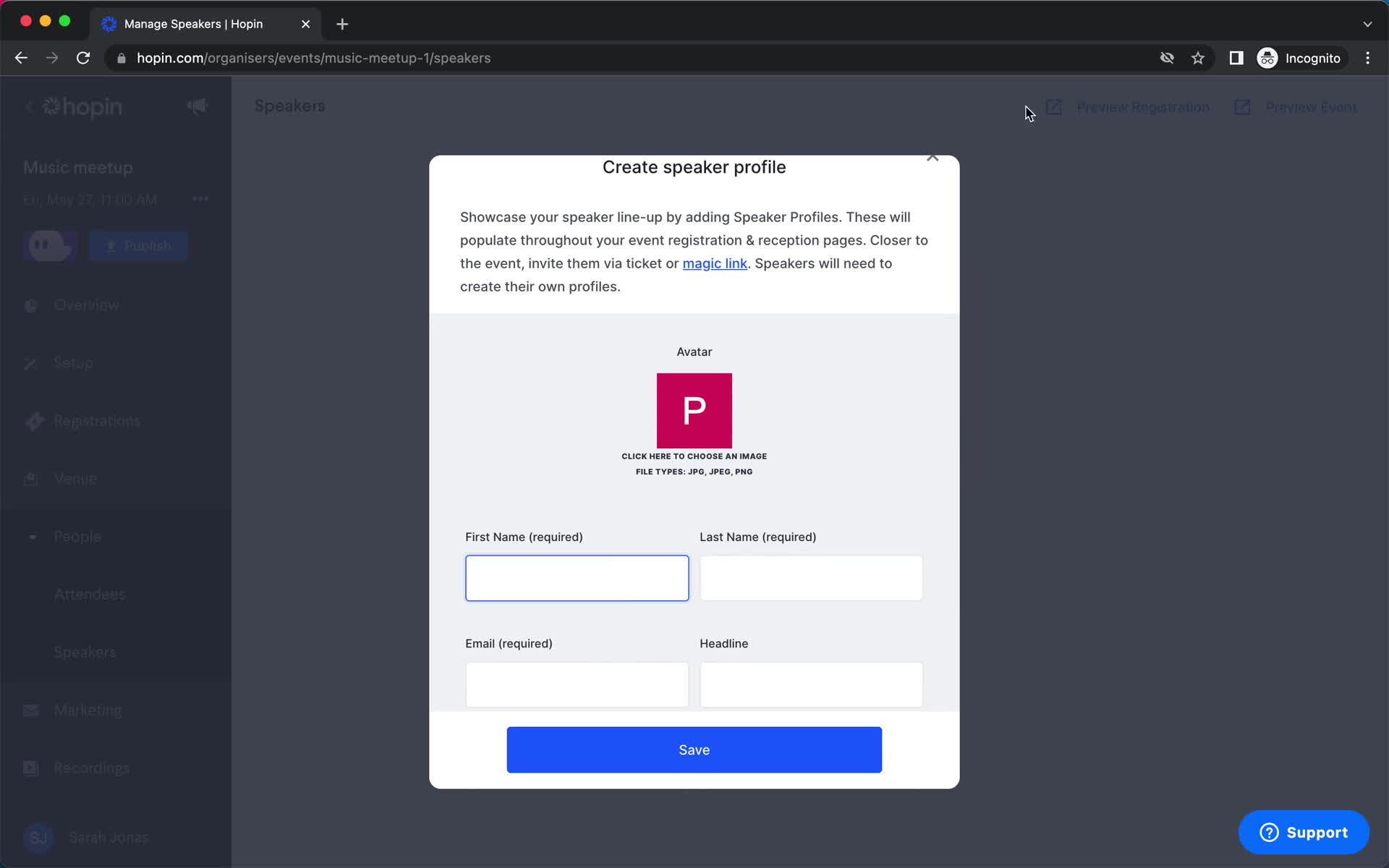Viewport: 1389px width, 868px height.
Task: Open the Incognito profile button
Action: (1300, 58)
